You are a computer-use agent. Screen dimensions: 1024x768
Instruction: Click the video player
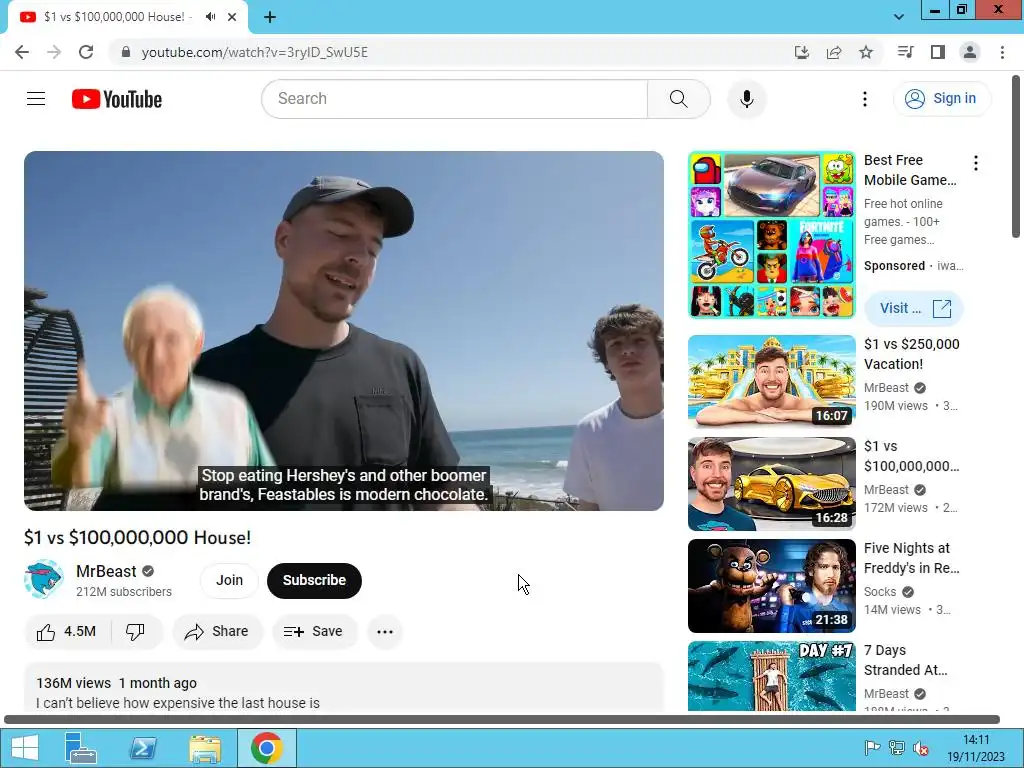(344, 330)
